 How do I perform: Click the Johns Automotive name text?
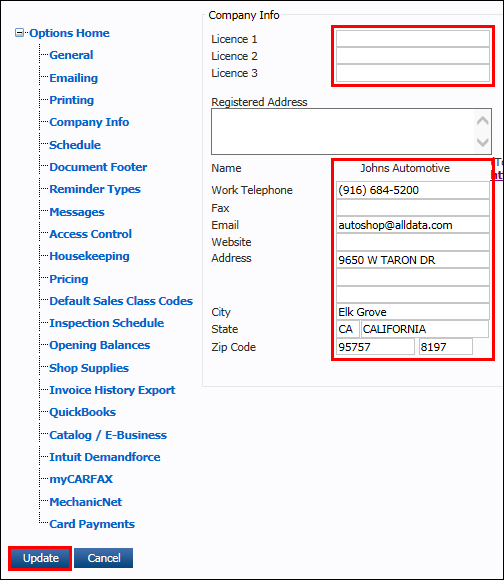point(405,168)
